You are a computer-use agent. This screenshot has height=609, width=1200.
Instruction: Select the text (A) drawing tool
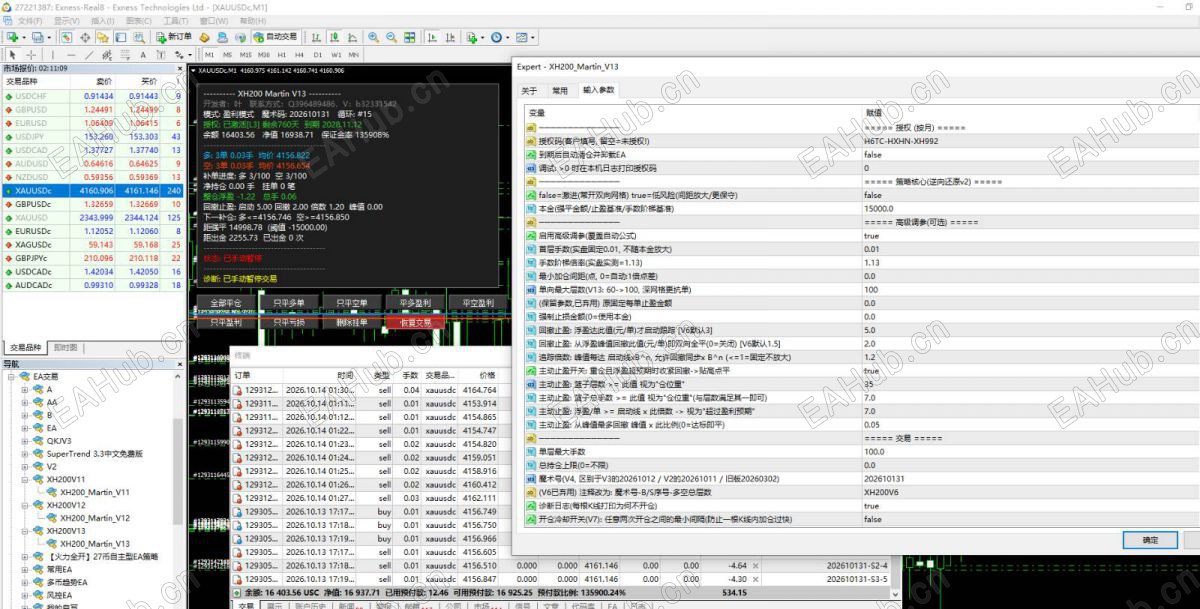tap(143, 54)
